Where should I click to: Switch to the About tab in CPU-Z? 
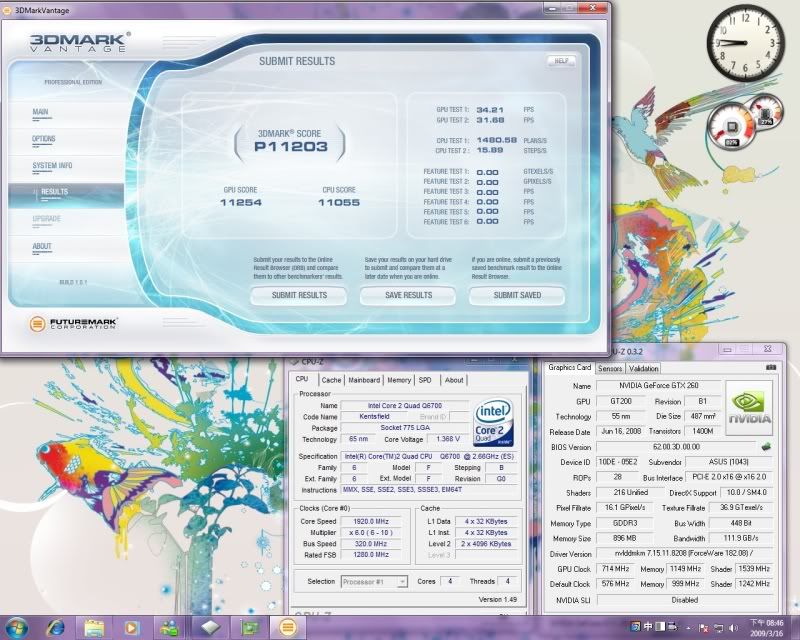click(x=454, y=380)
